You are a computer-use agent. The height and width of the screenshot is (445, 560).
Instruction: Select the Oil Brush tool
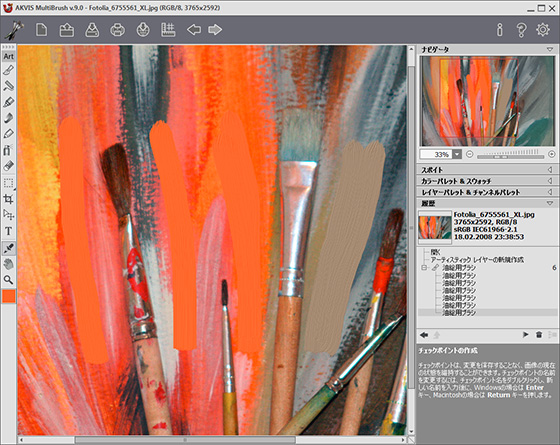tap(9, 70)
